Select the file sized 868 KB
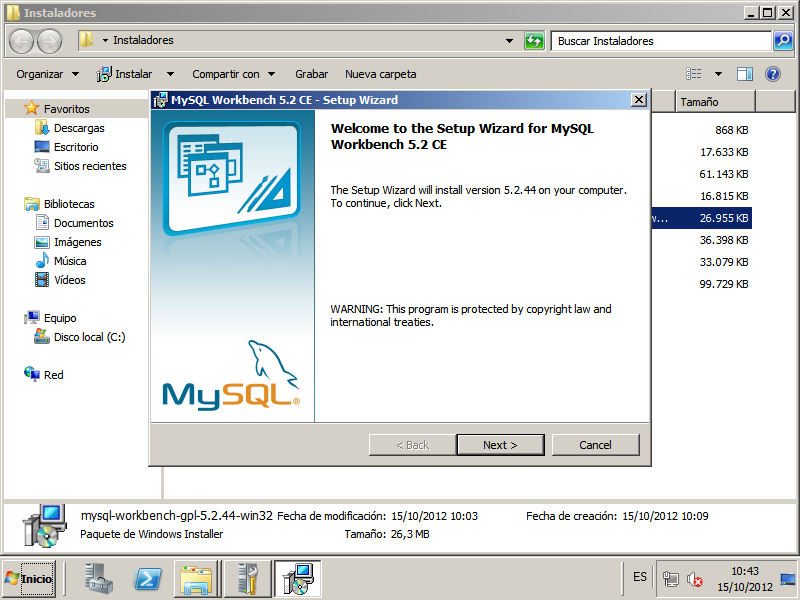 (732, 130)
